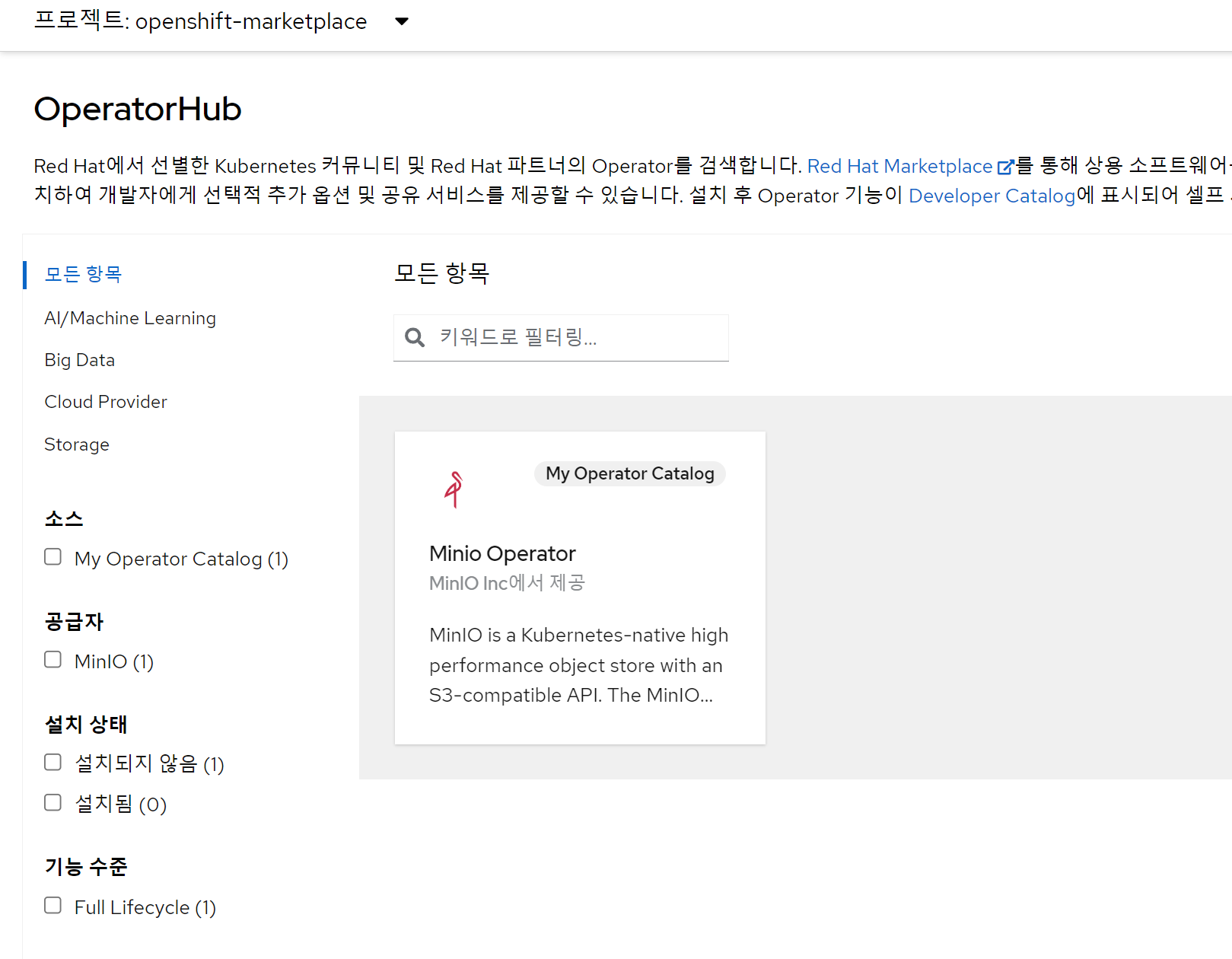Check the My Operator Catalog source checkbox
The width and height of the screenshot is (1232, 959).
click(53, 557)
